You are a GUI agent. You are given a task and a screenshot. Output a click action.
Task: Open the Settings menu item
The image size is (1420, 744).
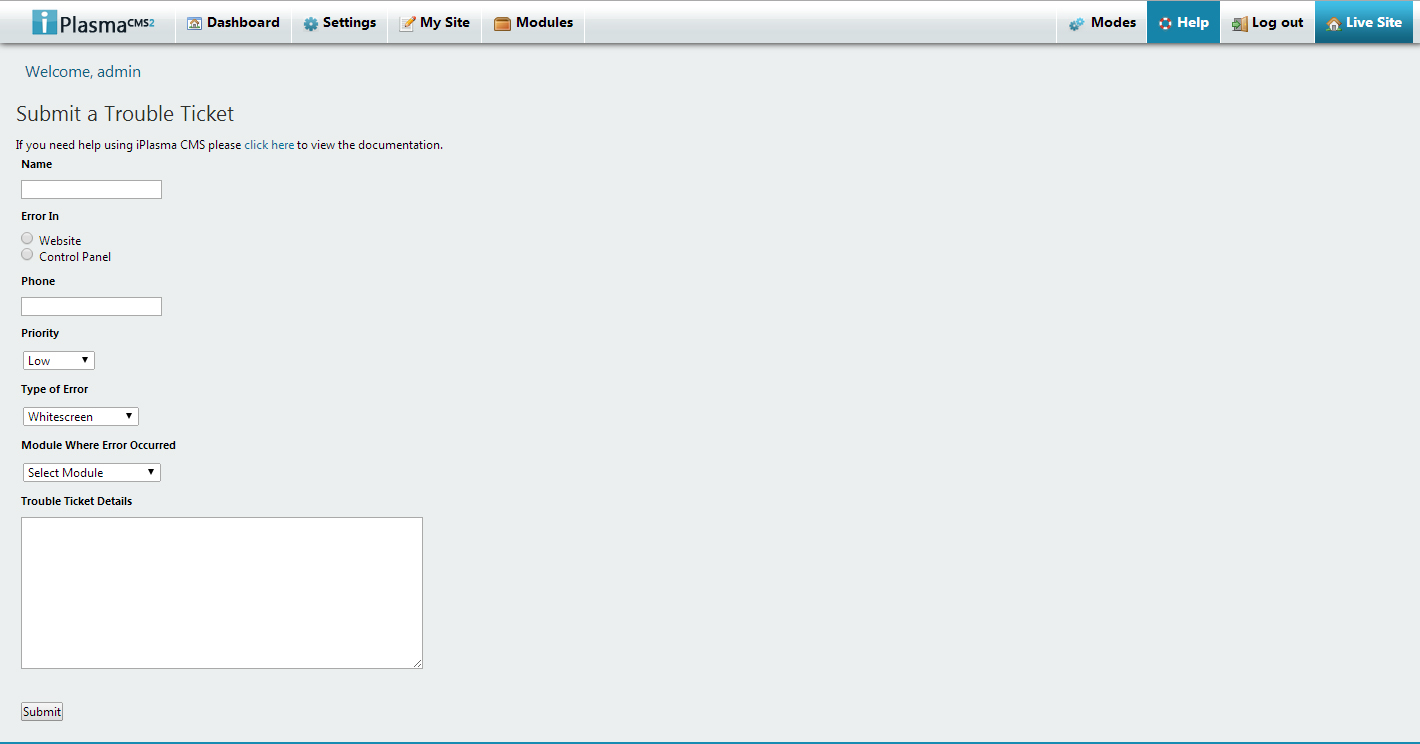(339, 22)
